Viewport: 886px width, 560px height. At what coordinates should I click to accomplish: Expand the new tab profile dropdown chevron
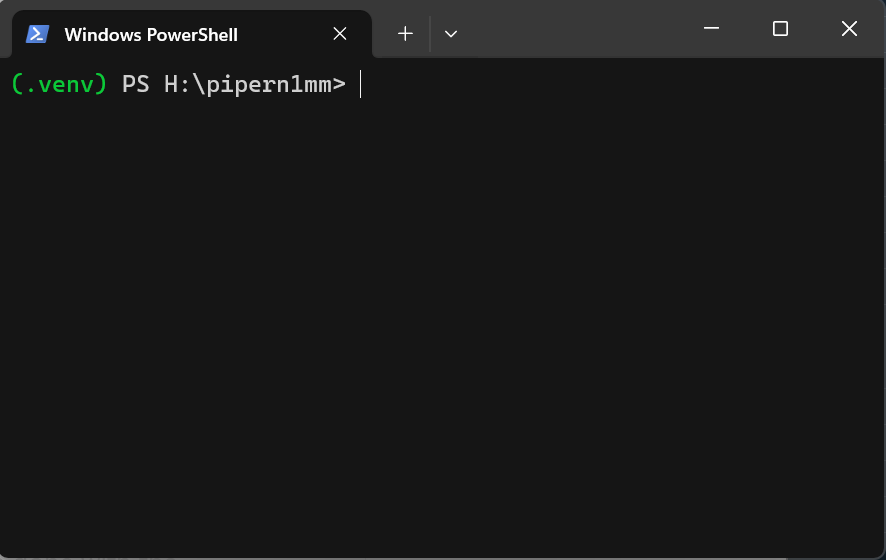[x=451, y=34]
